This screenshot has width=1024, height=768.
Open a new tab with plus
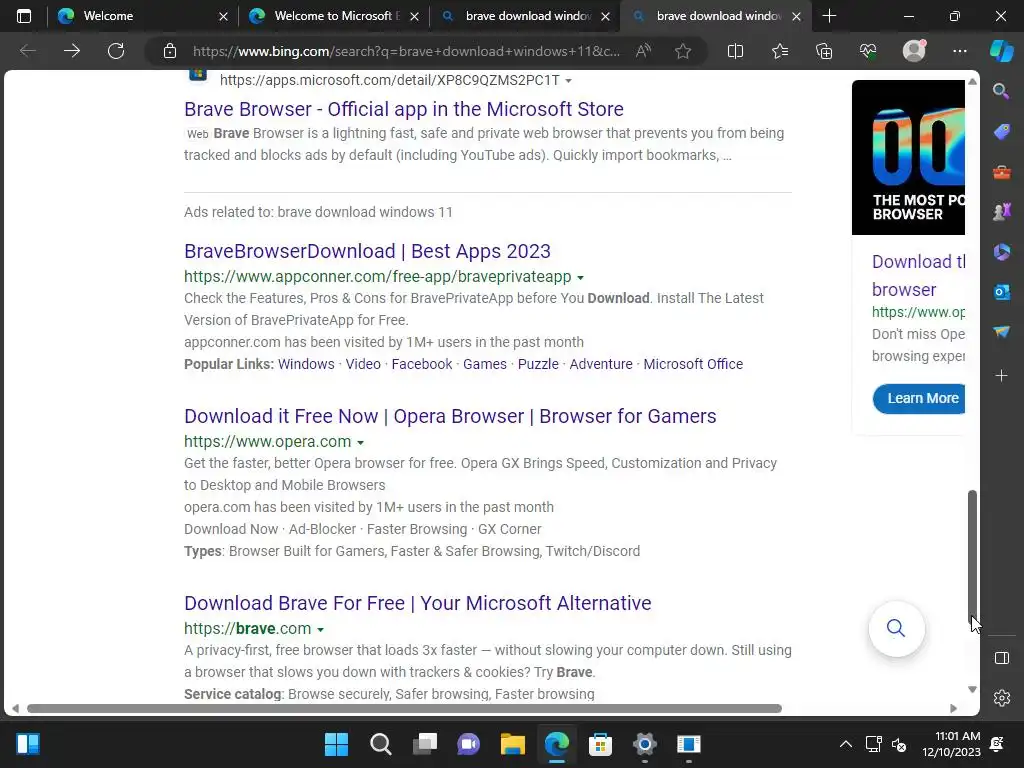[829, 16]
